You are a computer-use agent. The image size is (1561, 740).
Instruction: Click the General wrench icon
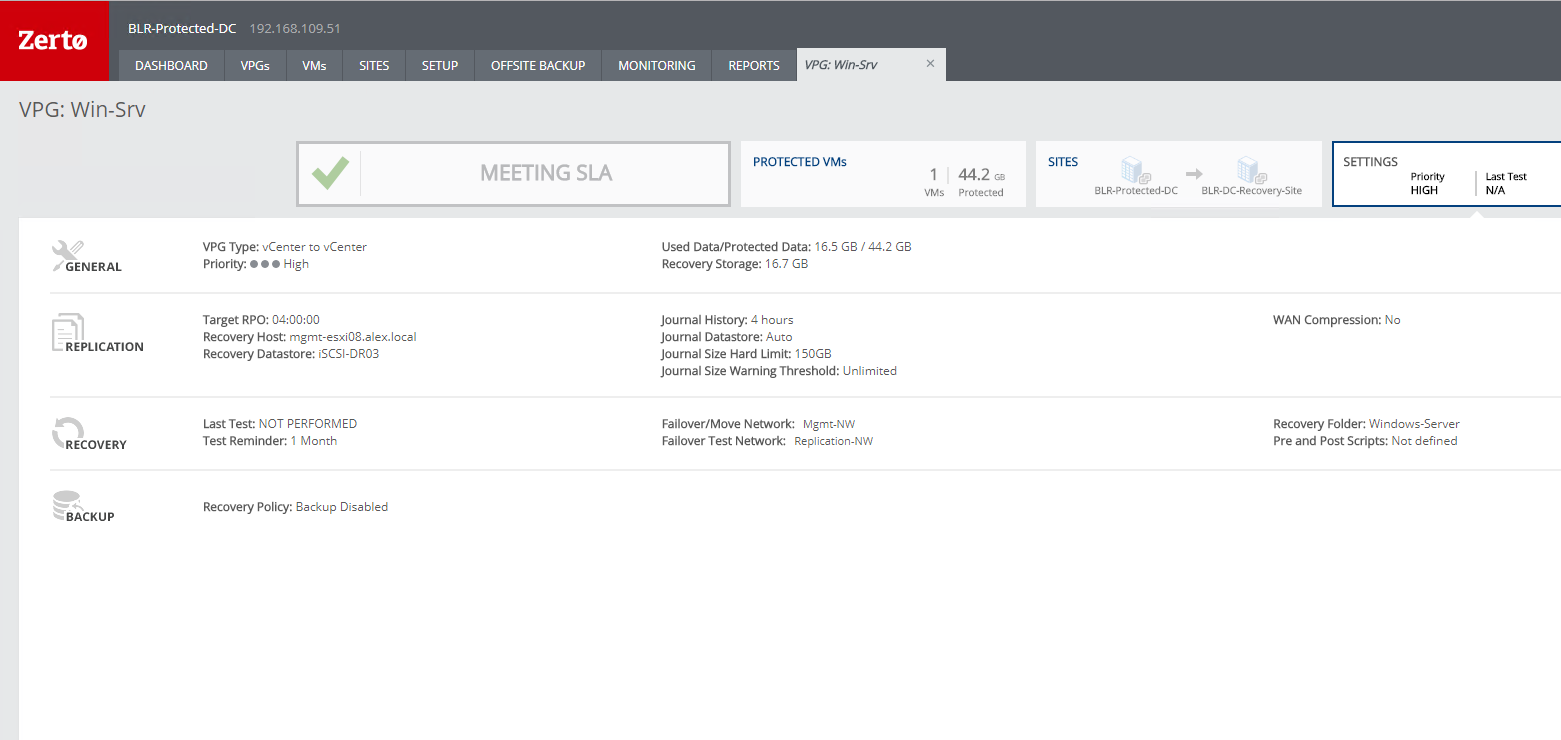click(x=67, y=254)
